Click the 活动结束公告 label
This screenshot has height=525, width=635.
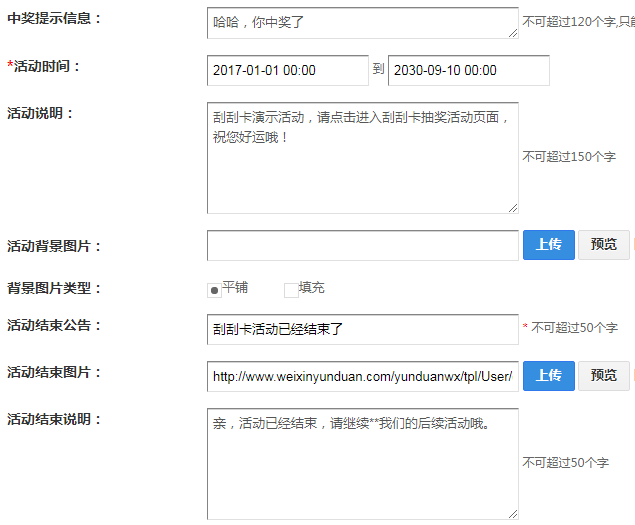click(x=54, y=326)
